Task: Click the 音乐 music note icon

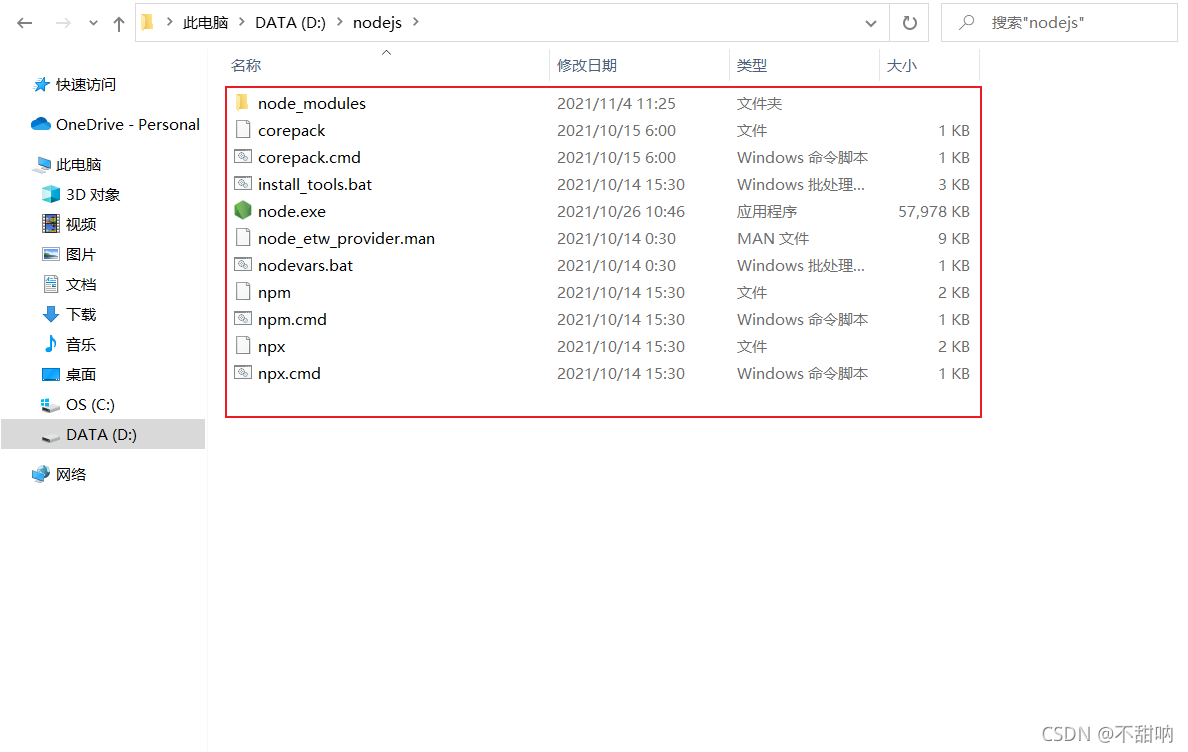Action: pos(51,344)
